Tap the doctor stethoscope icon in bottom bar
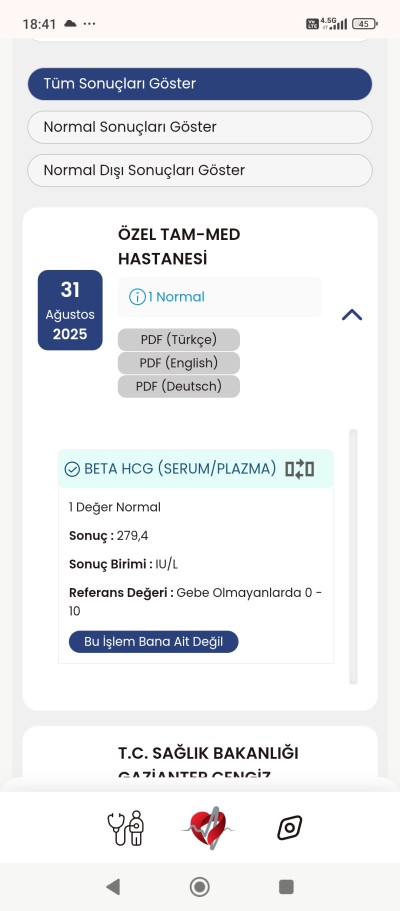Image resolution: width=400 pixels, height=911 pixels. tap(126, 827)
